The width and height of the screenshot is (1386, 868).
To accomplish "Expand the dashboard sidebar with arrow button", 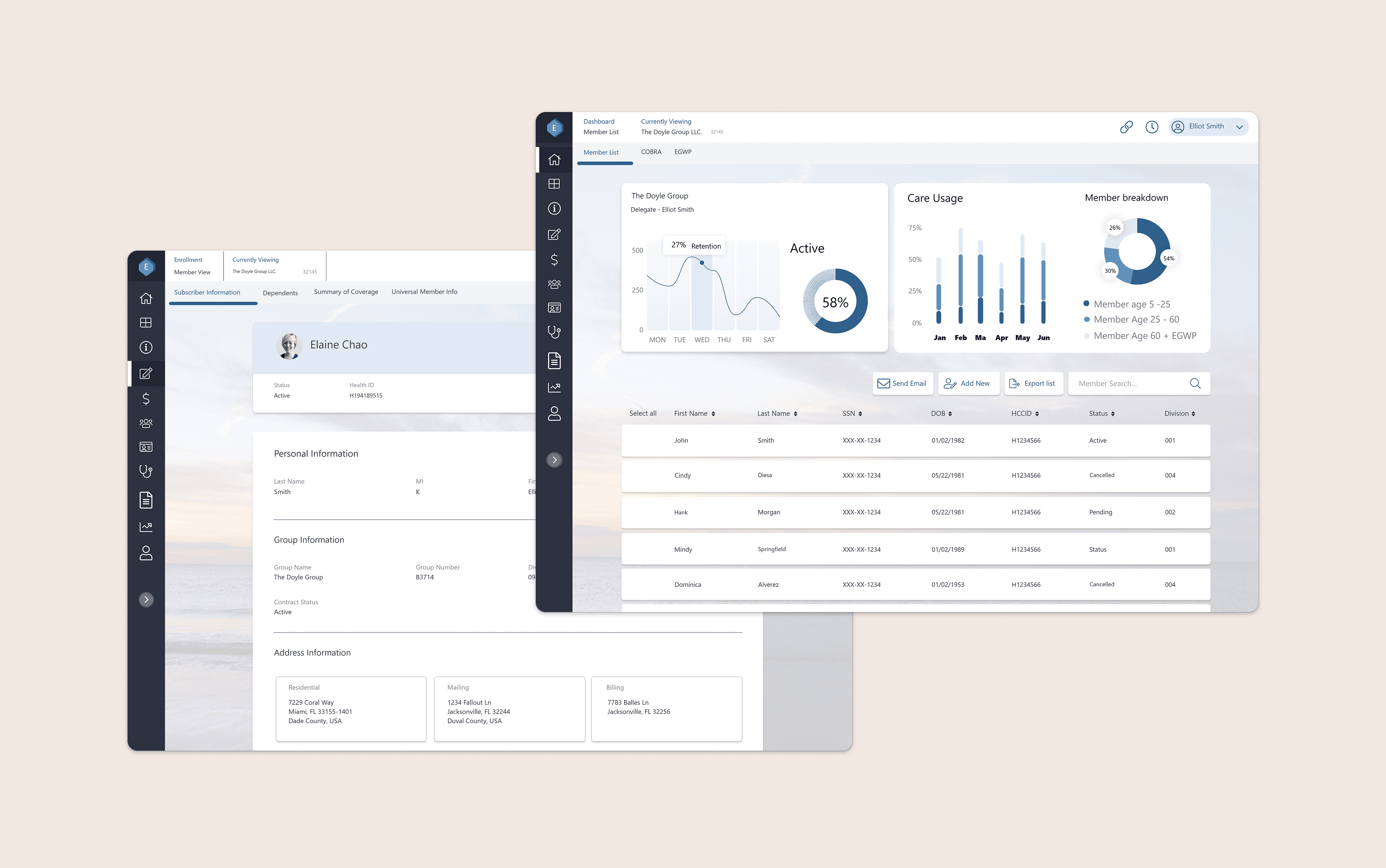I will (554, 460).
